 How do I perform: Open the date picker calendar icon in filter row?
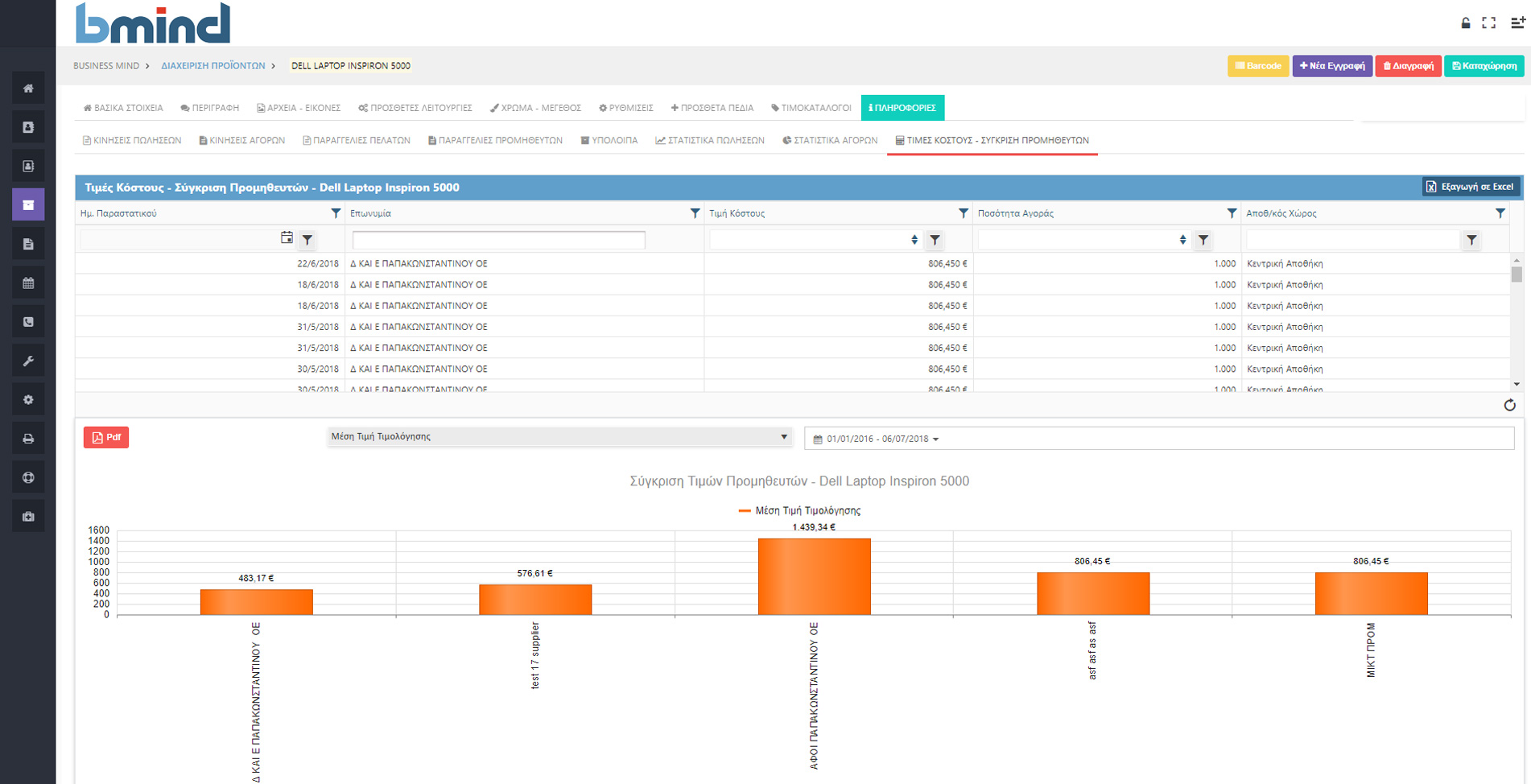point(287,237)
